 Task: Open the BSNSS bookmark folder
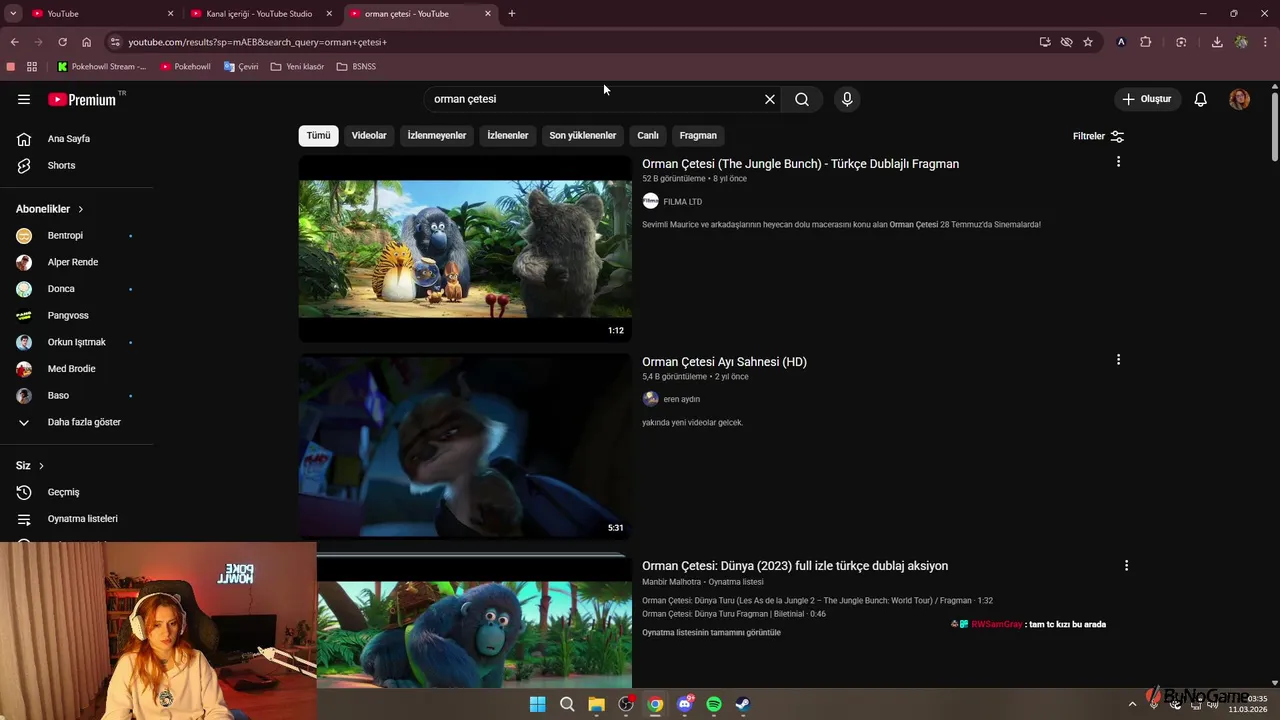[356, 67]
